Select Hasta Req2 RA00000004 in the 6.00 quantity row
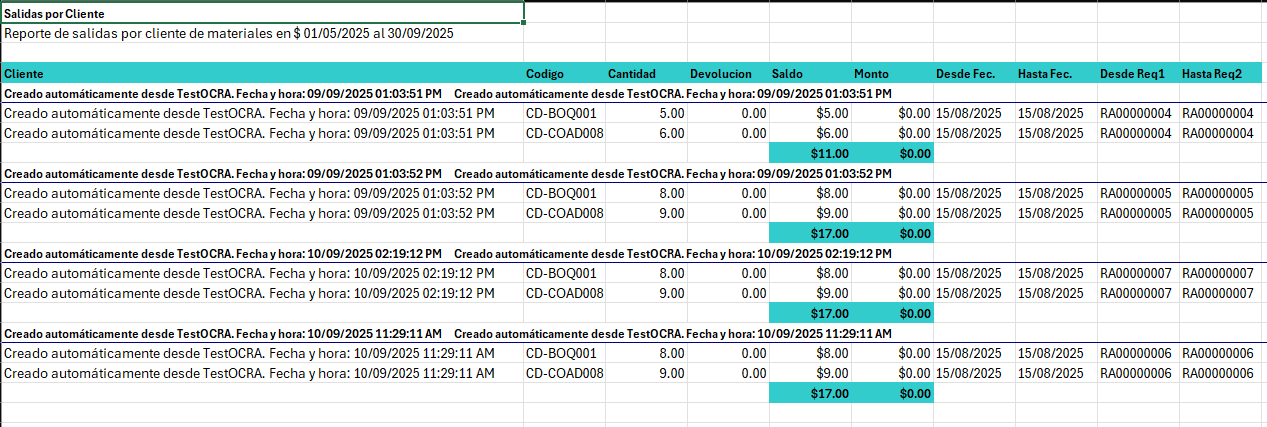This screenshot has width=1267, height=427. tap(1223, 133)
